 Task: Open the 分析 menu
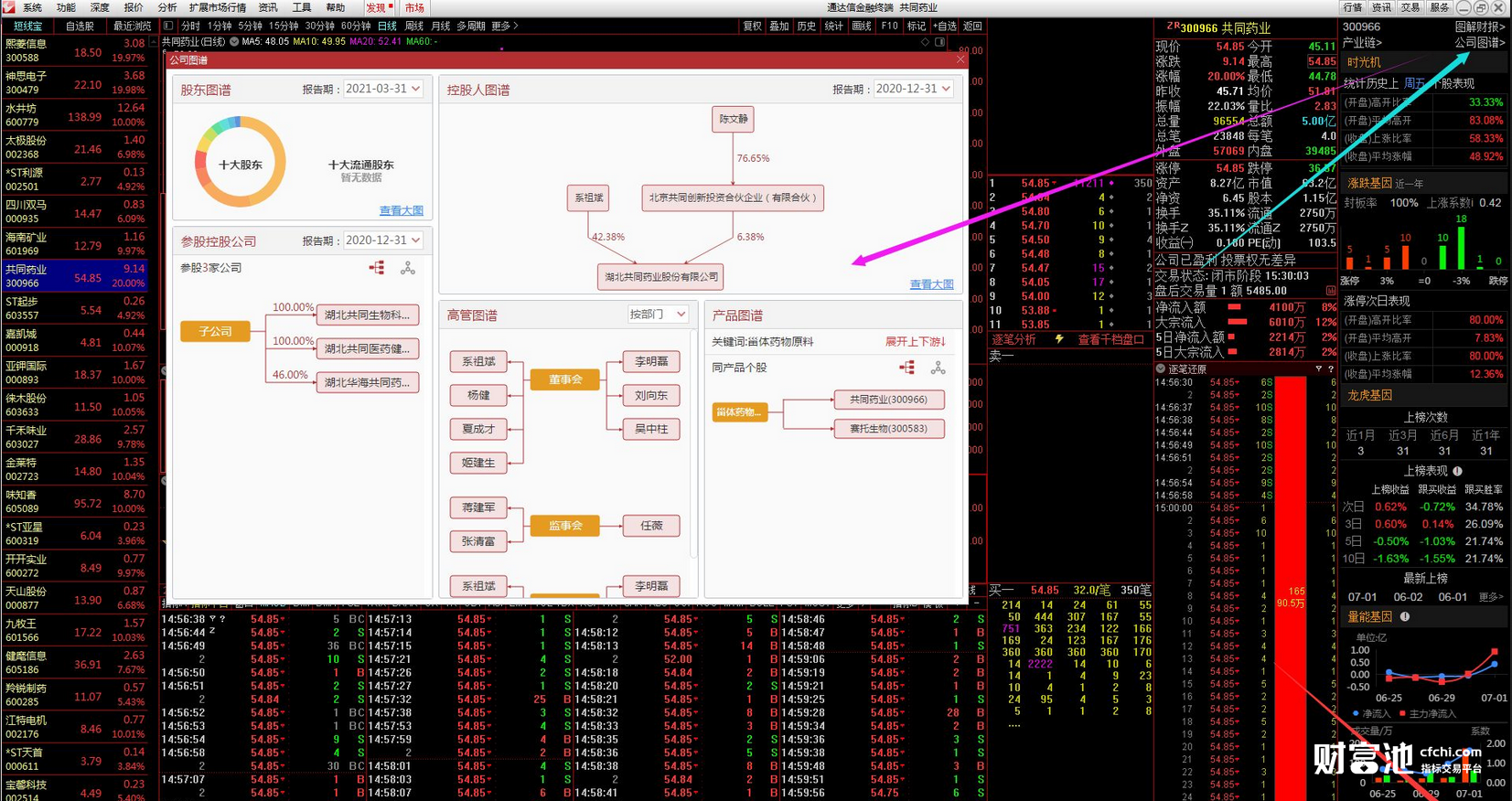click(x=167, y=7)
